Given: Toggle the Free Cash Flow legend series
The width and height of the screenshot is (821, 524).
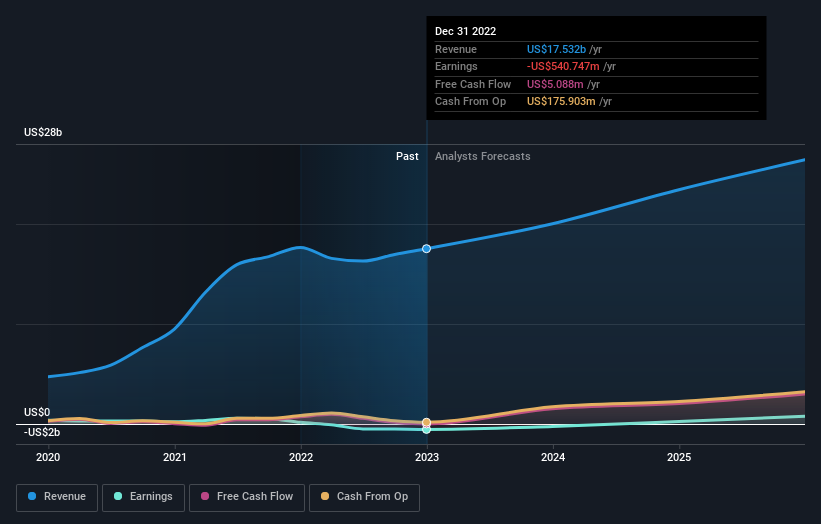Looking at the screenshot, I should click(247, 497).
